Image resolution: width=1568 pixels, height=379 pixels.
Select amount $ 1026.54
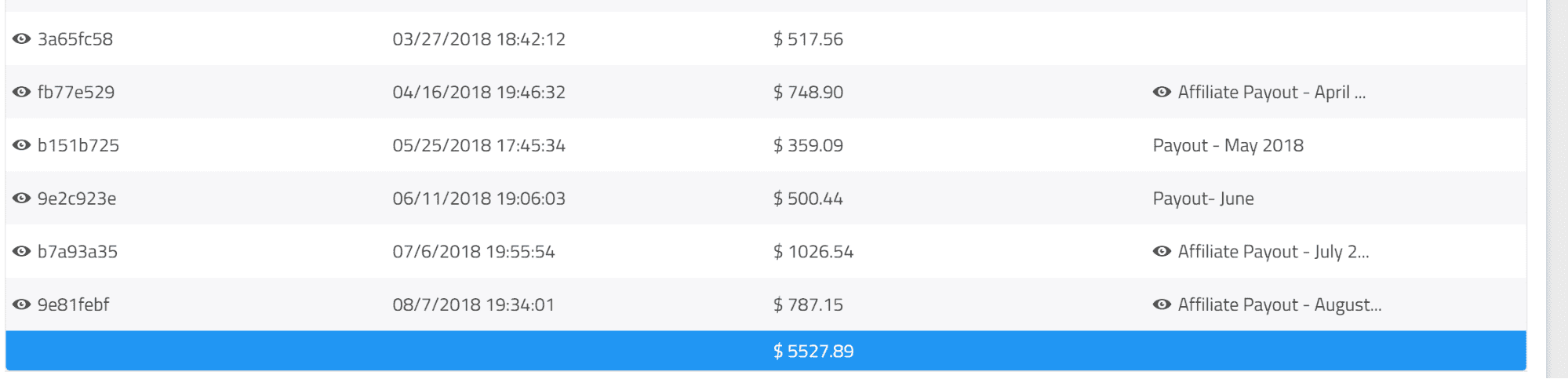coord(813,252)
